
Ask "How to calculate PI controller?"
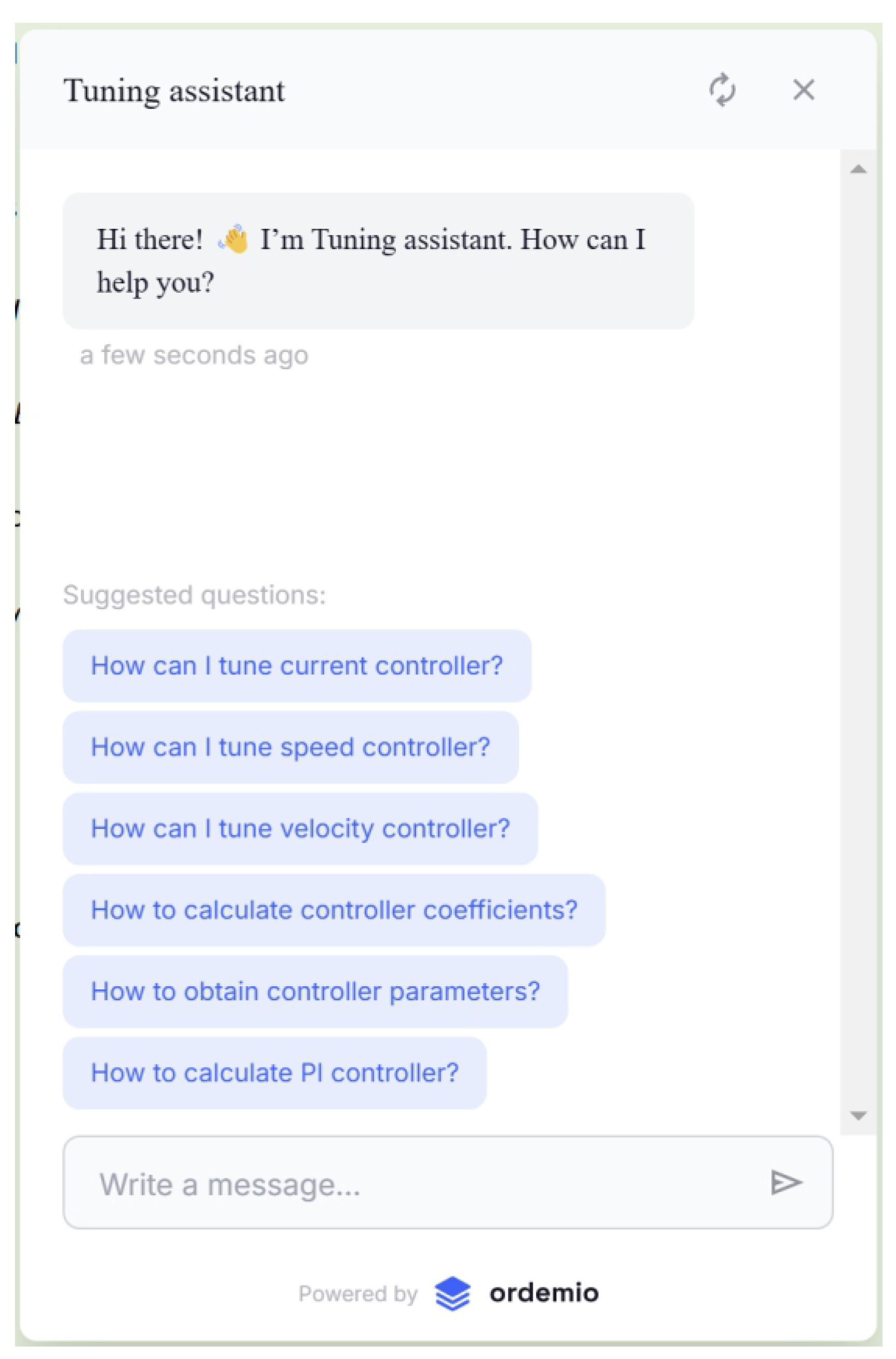coord(274,1073)
